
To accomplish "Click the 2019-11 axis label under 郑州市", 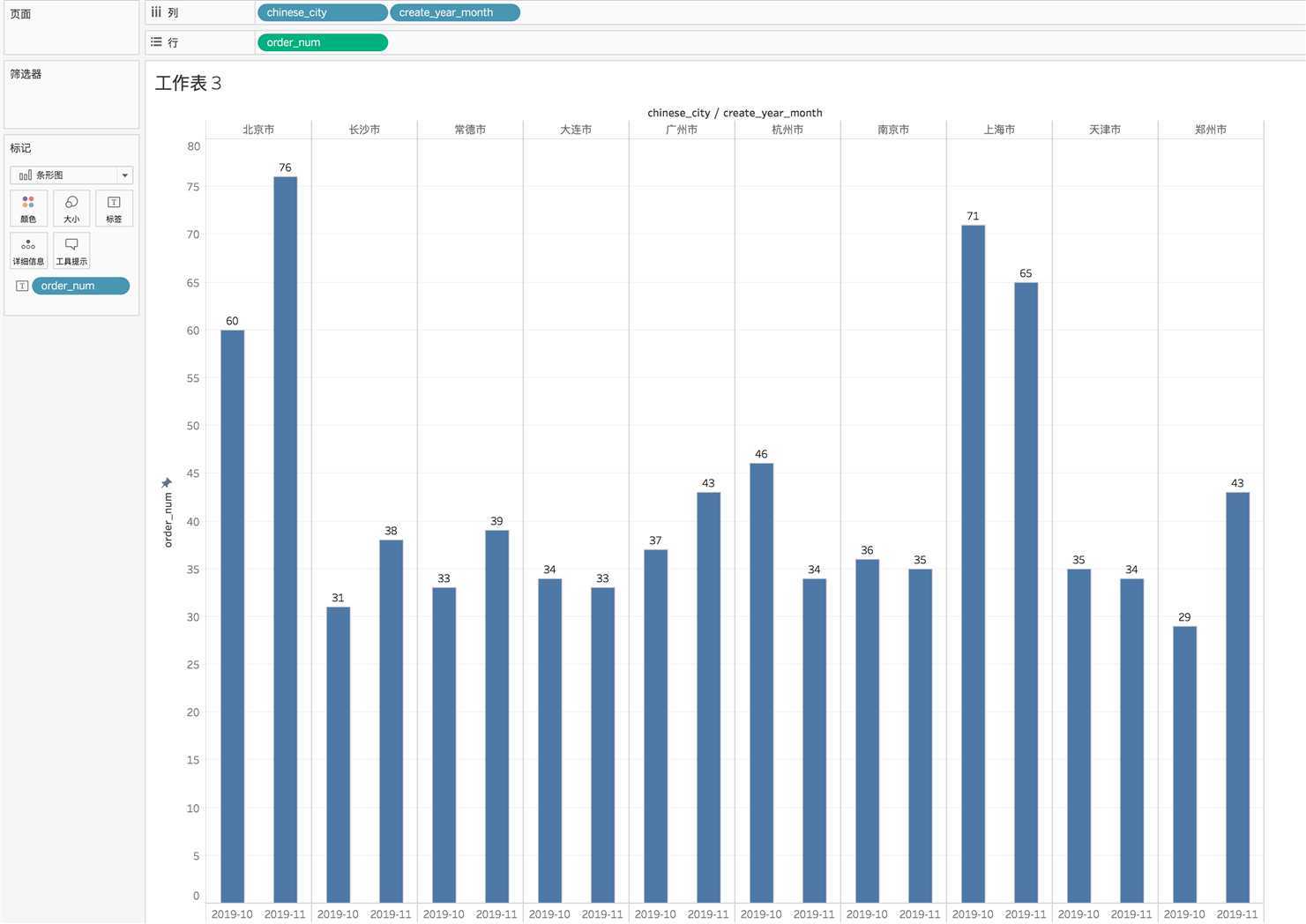I will point(1237,914).
